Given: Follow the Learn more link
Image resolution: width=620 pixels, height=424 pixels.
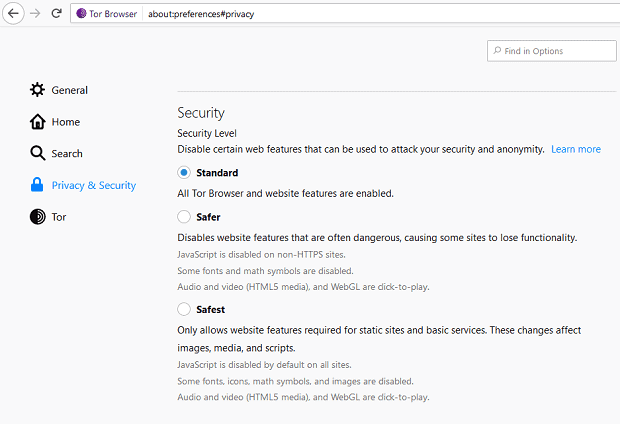Looking at the screenshot, I should tap(576, 149).
